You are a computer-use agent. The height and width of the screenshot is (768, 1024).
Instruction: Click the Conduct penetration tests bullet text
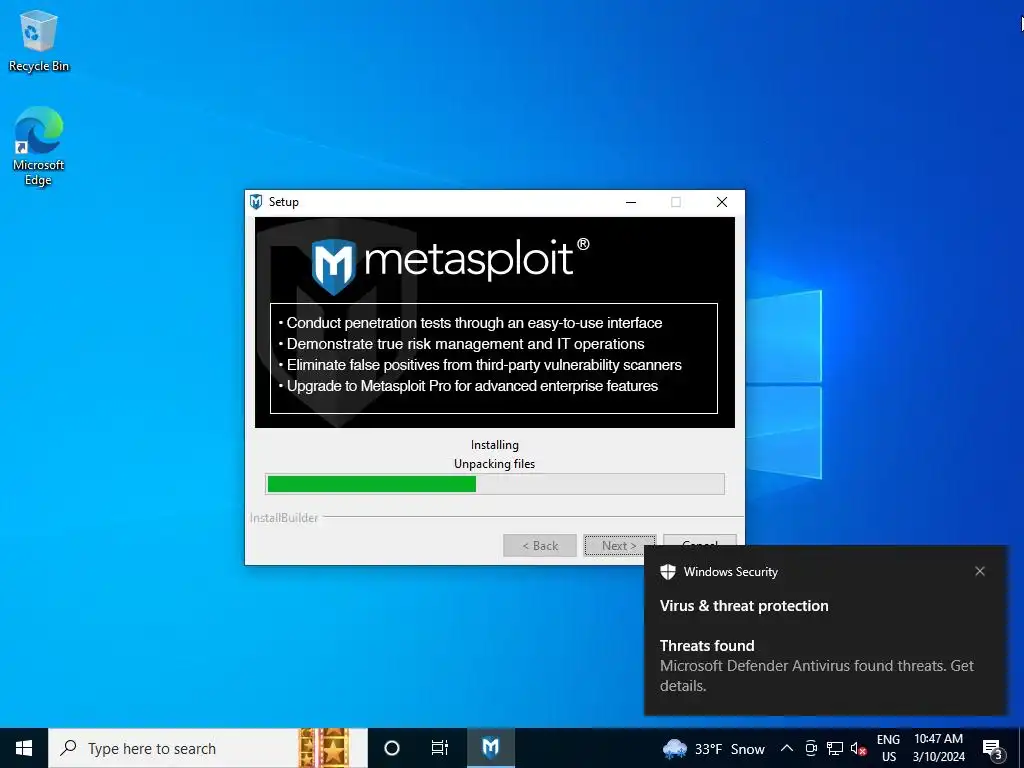[473, 323]
